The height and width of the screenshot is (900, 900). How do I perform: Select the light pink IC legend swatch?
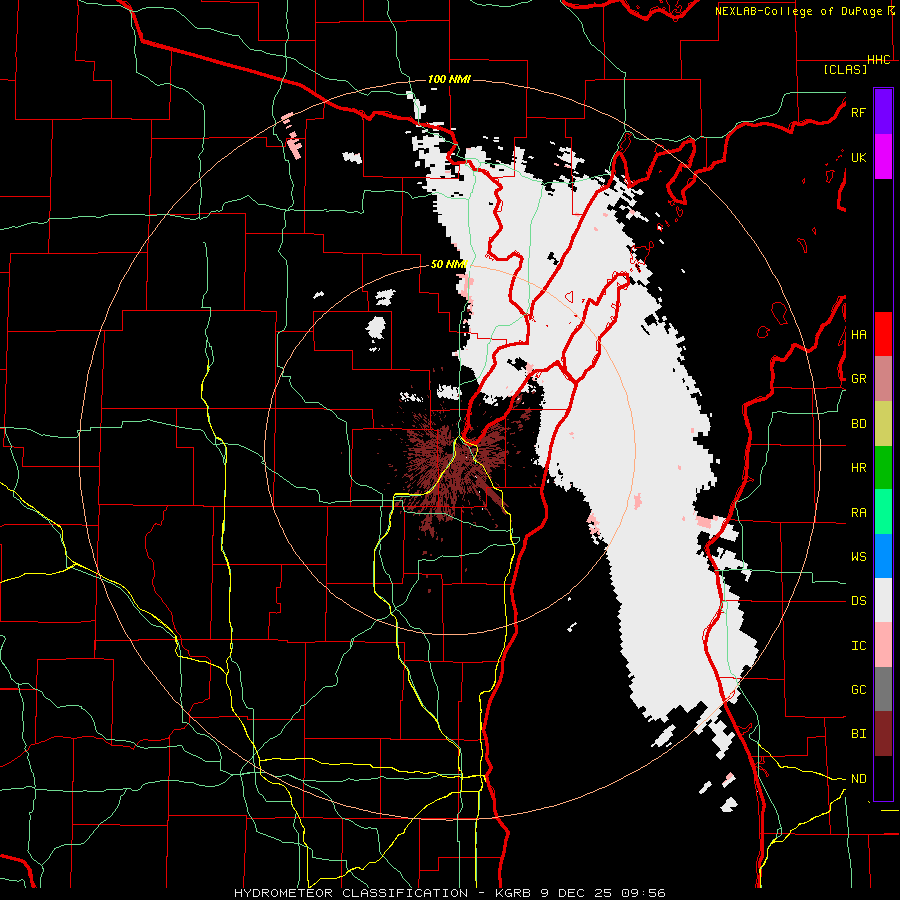883,645
